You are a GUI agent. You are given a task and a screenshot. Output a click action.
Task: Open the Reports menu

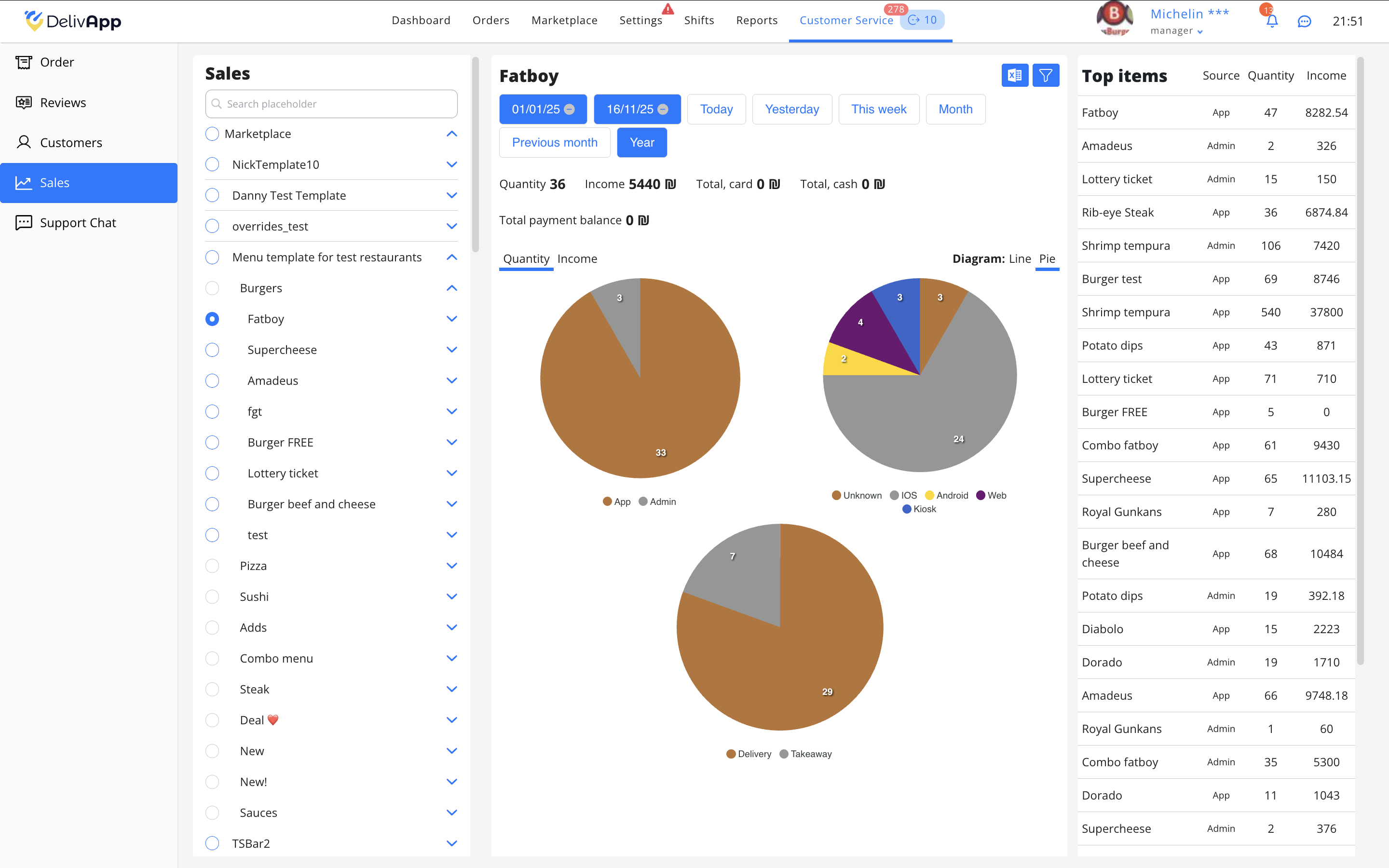[757, 21]
